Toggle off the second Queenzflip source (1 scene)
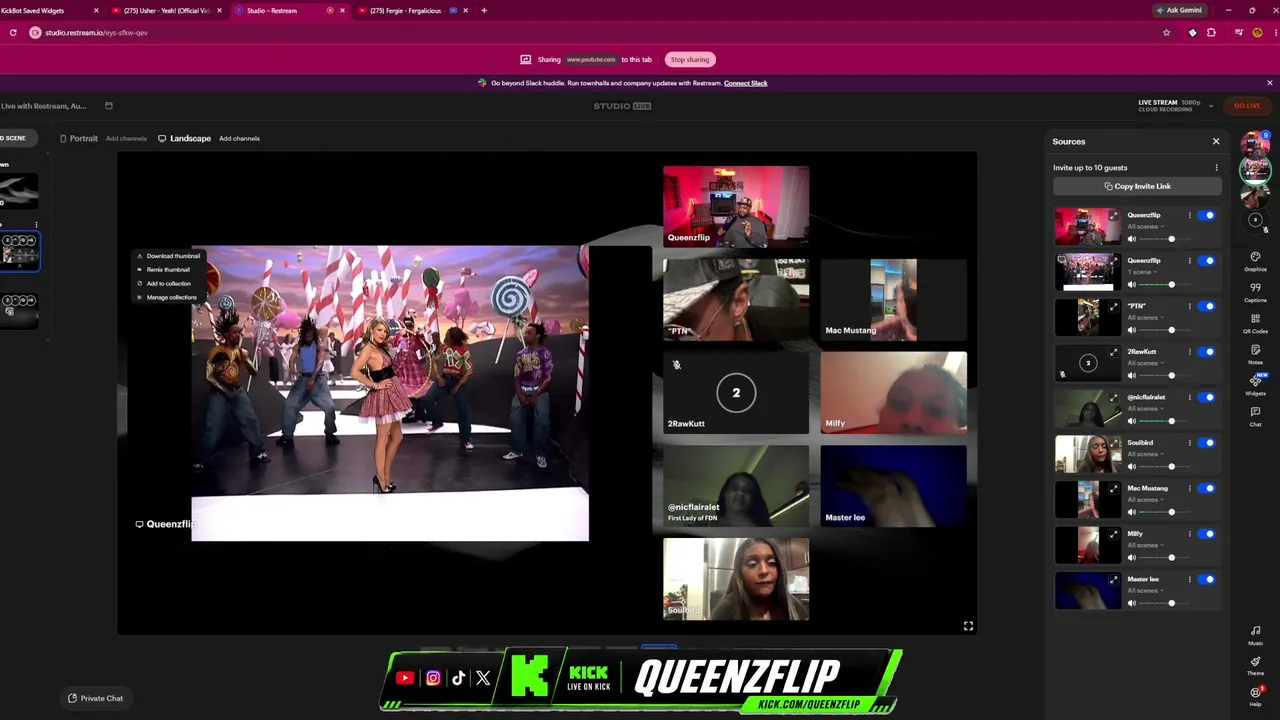The width and height of the screenshot is (1280, 720). point(1207,261)
